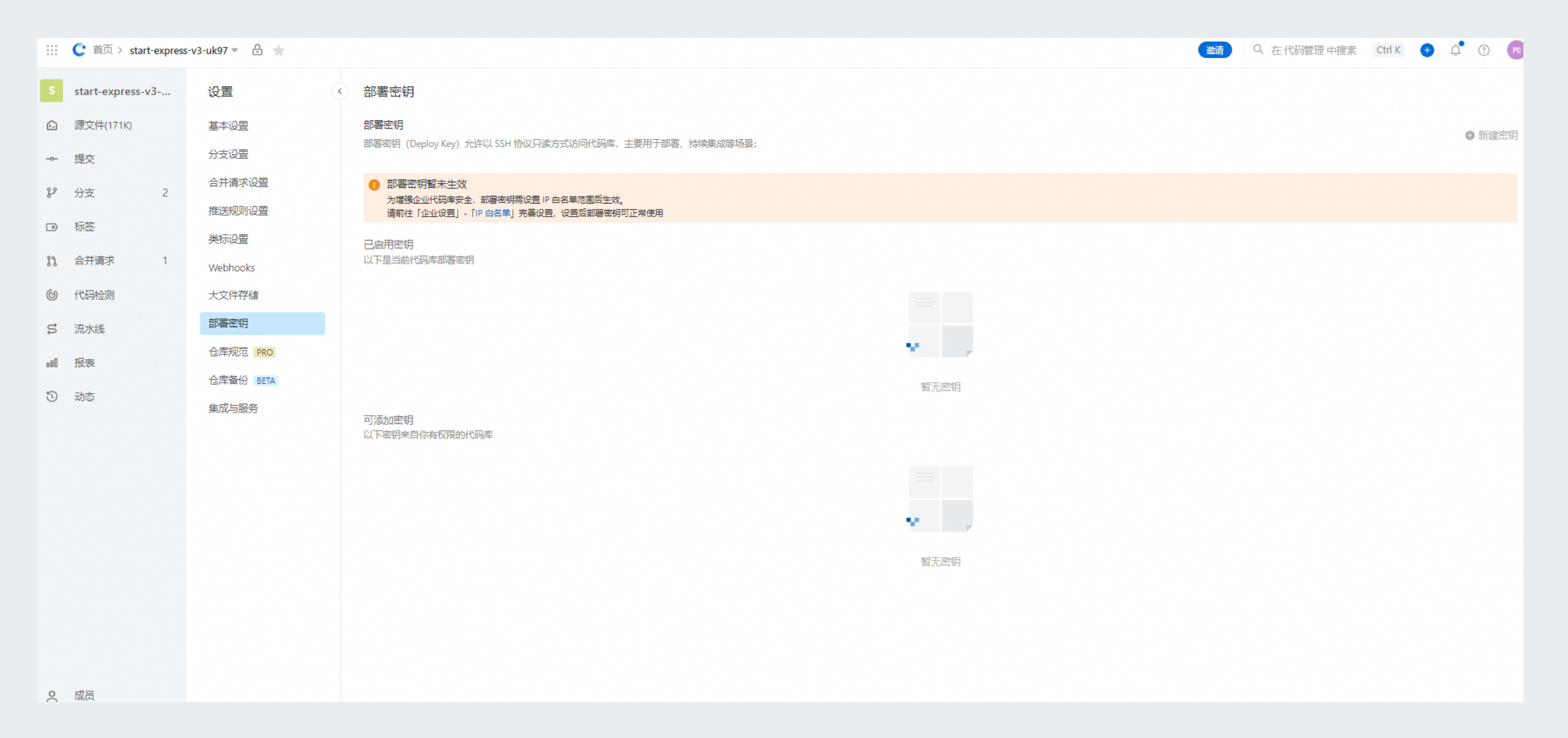Open the help question mark icon

tap(1484, 50)
